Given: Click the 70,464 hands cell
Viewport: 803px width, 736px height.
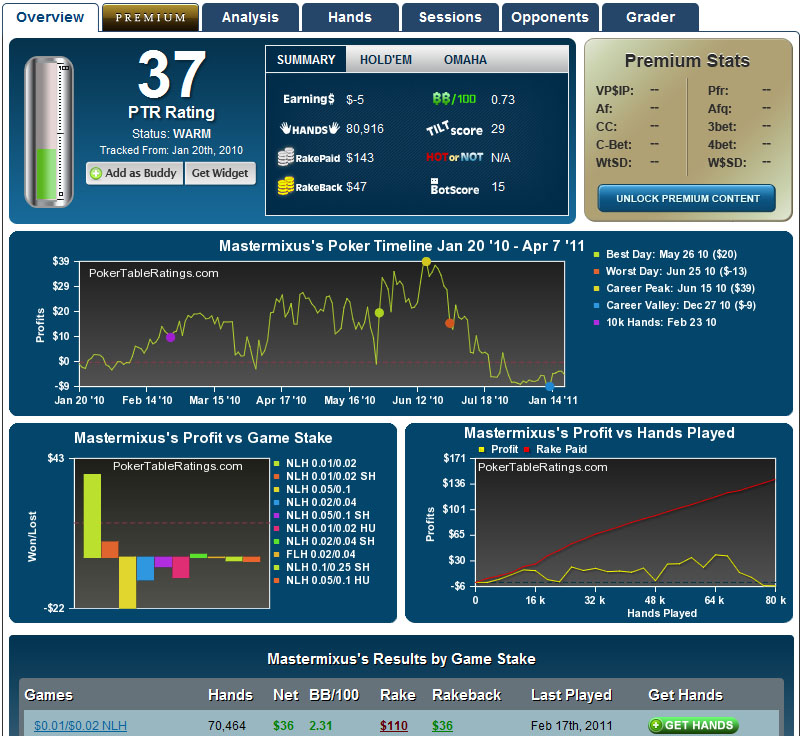Looking at the screenshot, I should click(x=227, y=726).
